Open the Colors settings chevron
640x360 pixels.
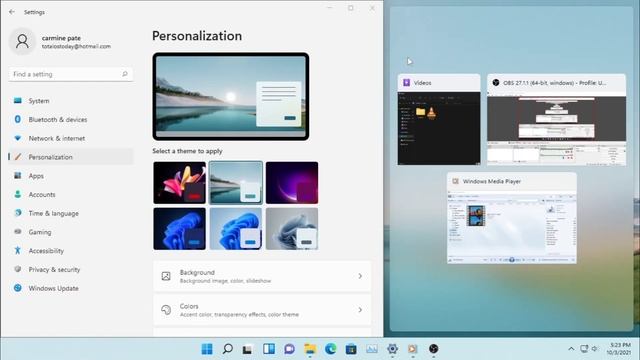[360, 310]
